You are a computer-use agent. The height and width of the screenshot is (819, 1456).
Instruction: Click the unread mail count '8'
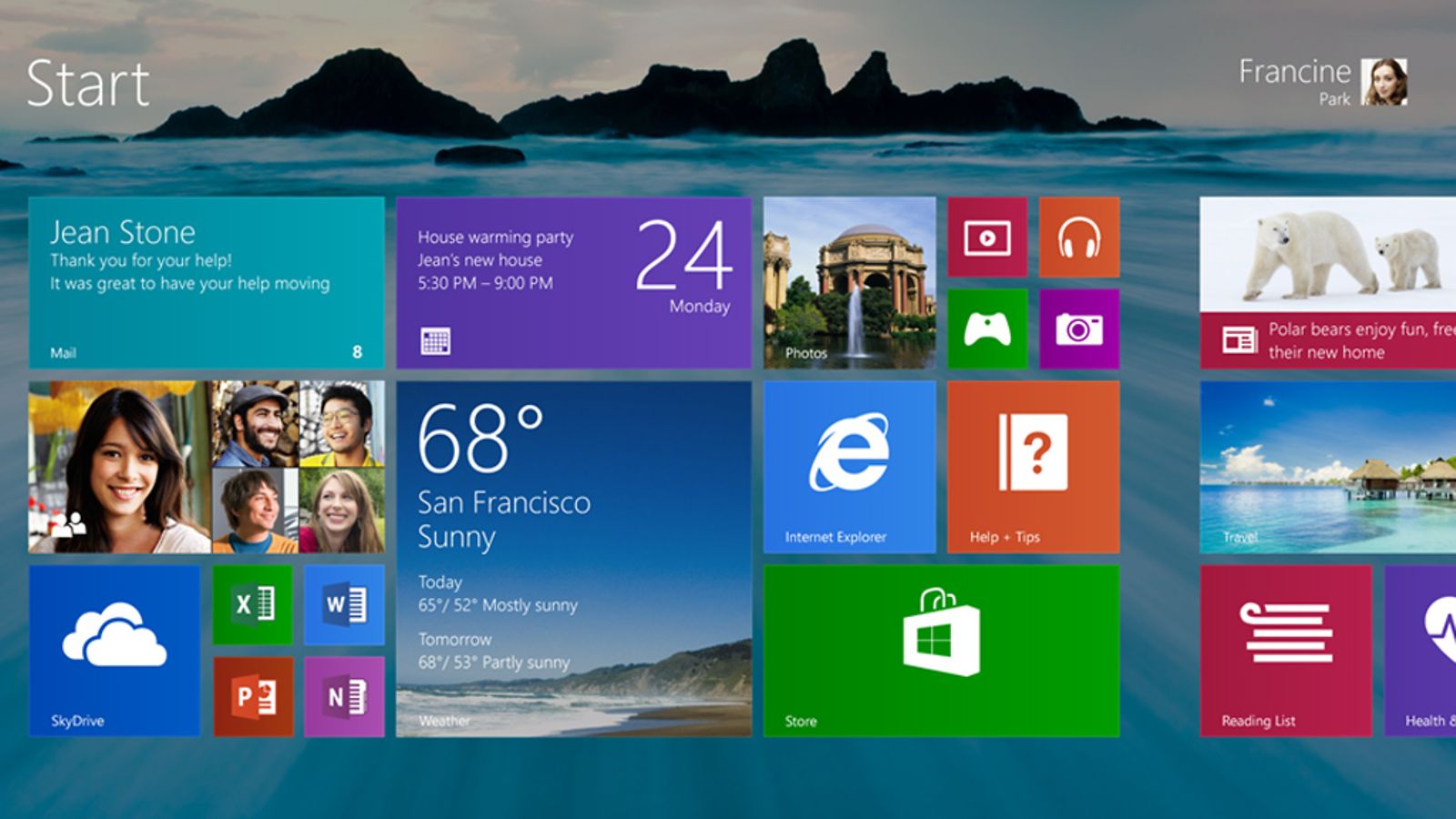[357, 352]
